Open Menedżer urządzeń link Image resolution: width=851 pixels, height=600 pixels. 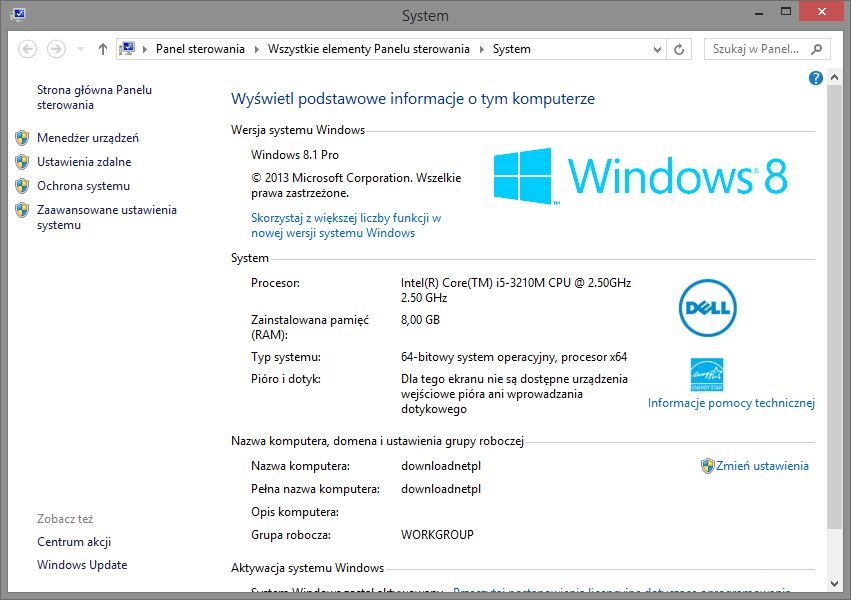[x=88, y=138]
